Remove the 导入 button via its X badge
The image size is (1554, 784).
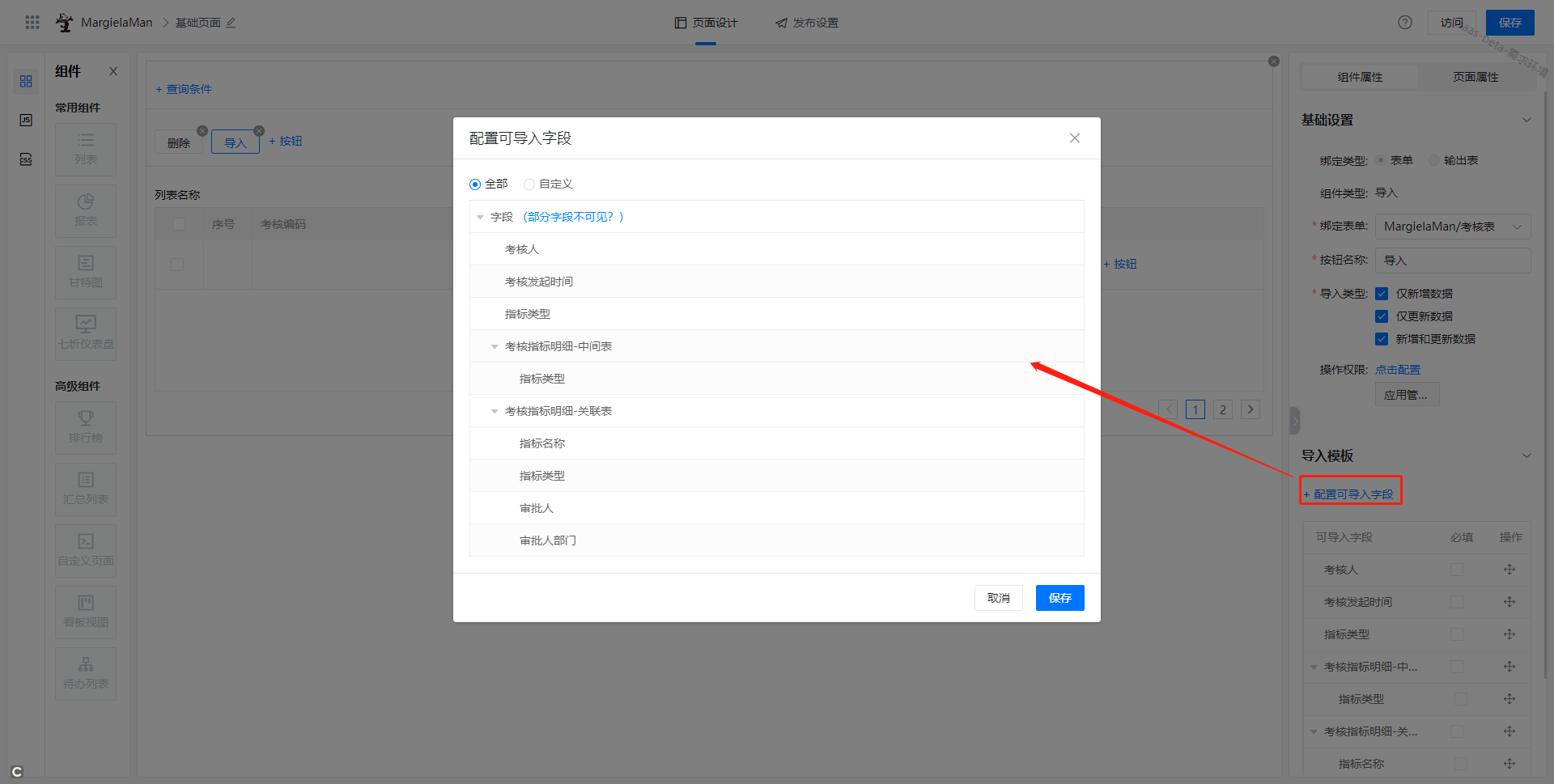point(259,131)
